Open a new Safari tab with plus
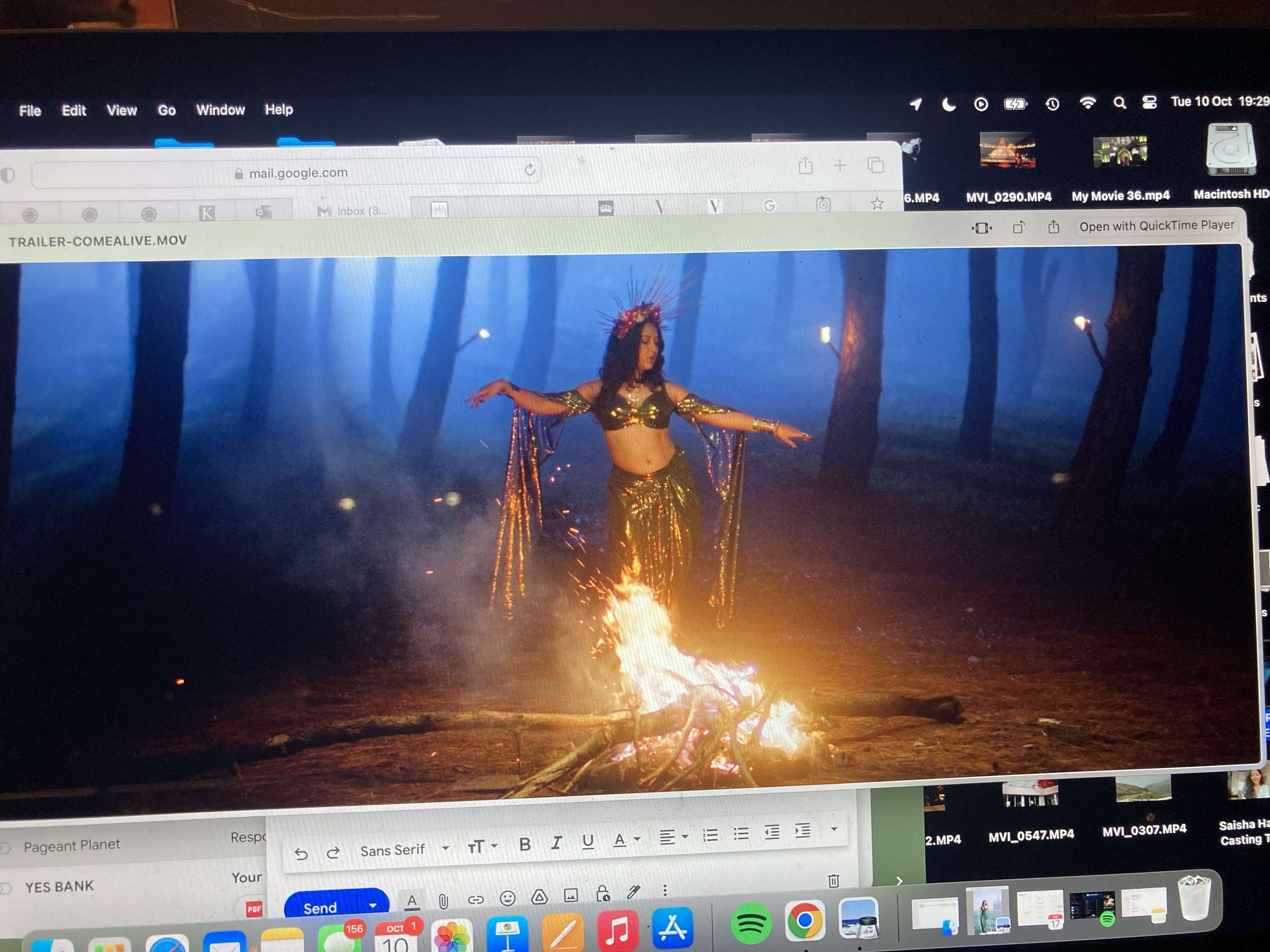The image size is (1270, 952). [839, 165]
